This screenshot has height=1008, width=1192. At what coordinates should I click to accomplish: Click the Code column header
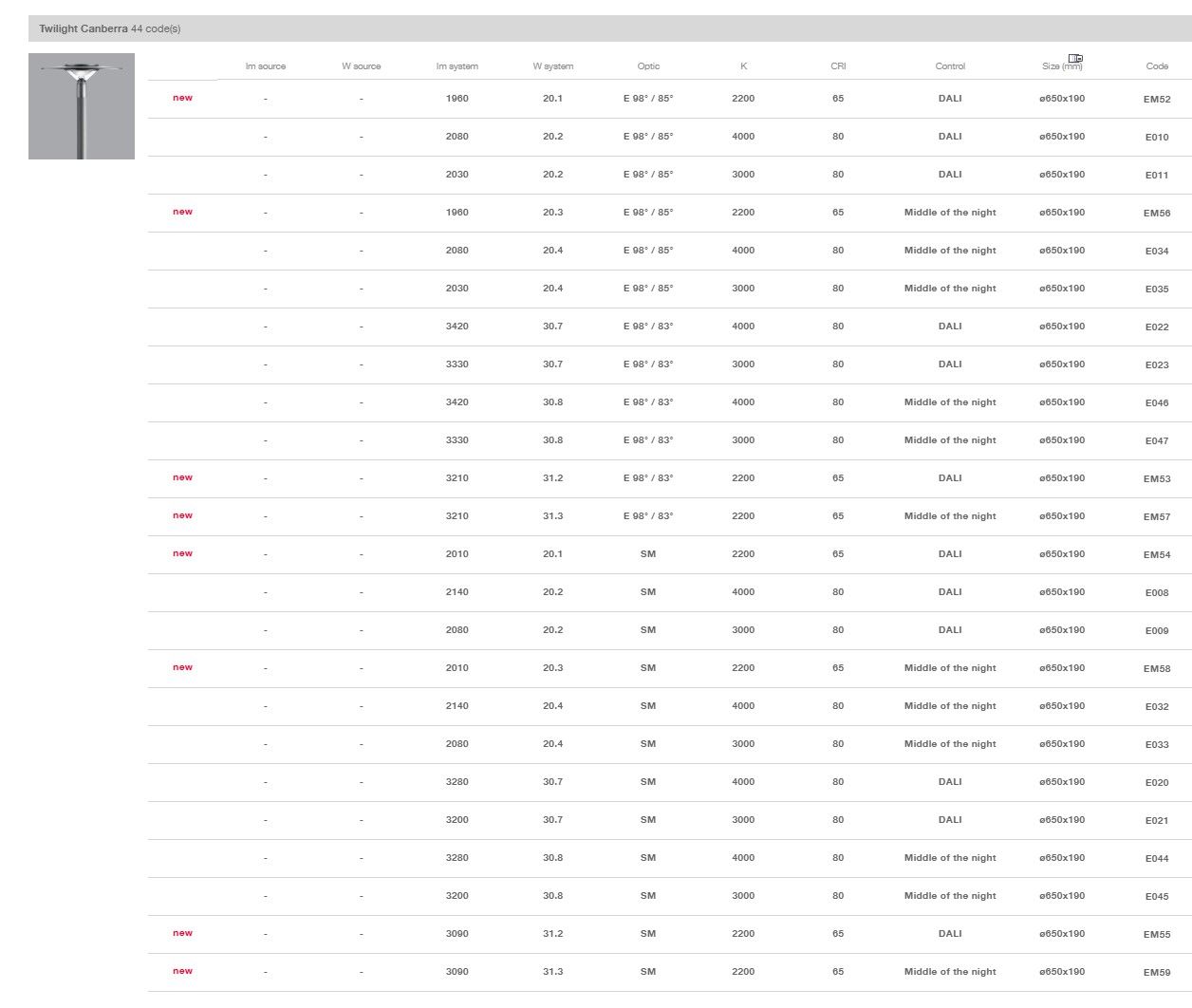click(x=1156, y=66)
